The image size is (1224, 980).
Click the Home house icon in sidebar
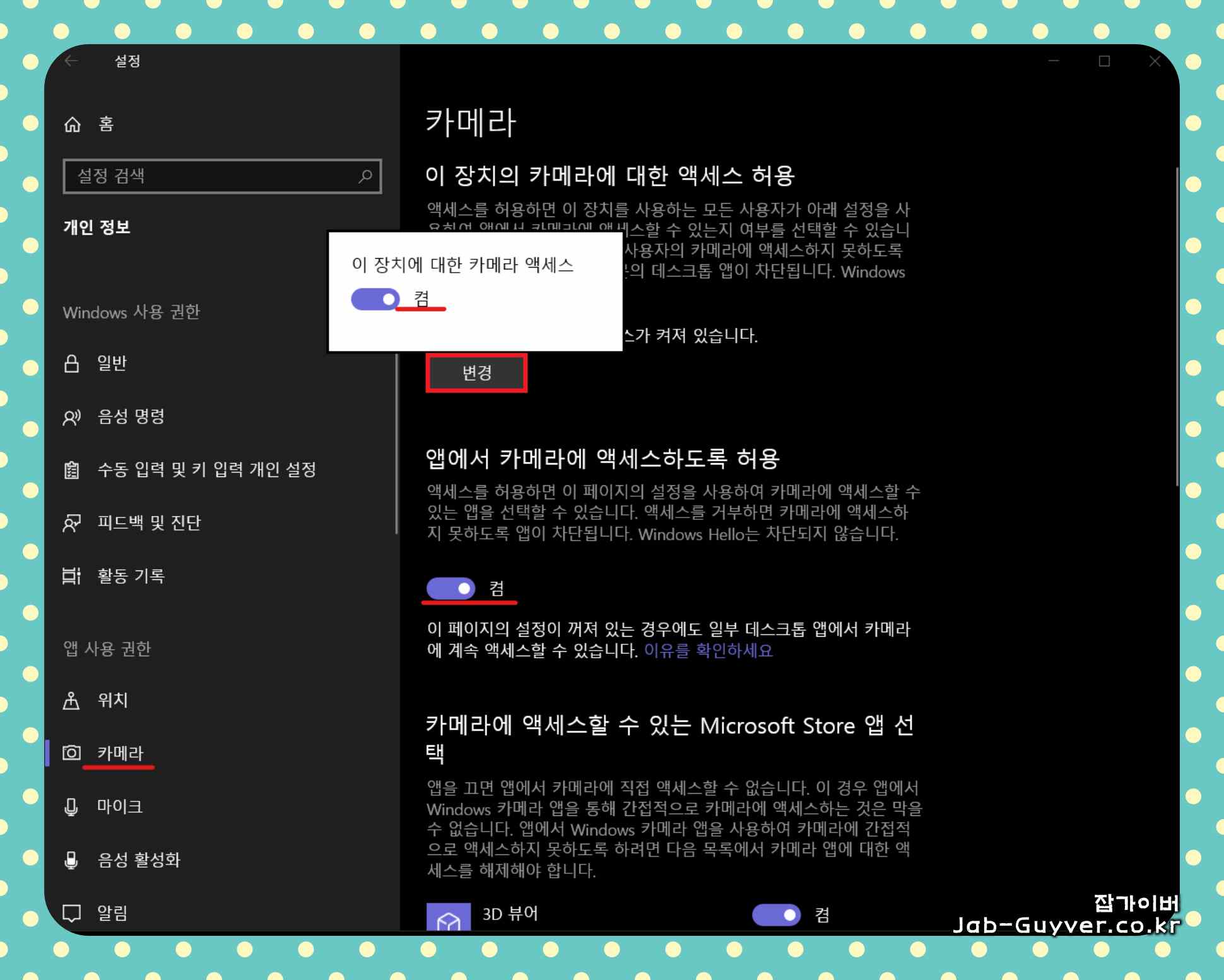[73, 124]
